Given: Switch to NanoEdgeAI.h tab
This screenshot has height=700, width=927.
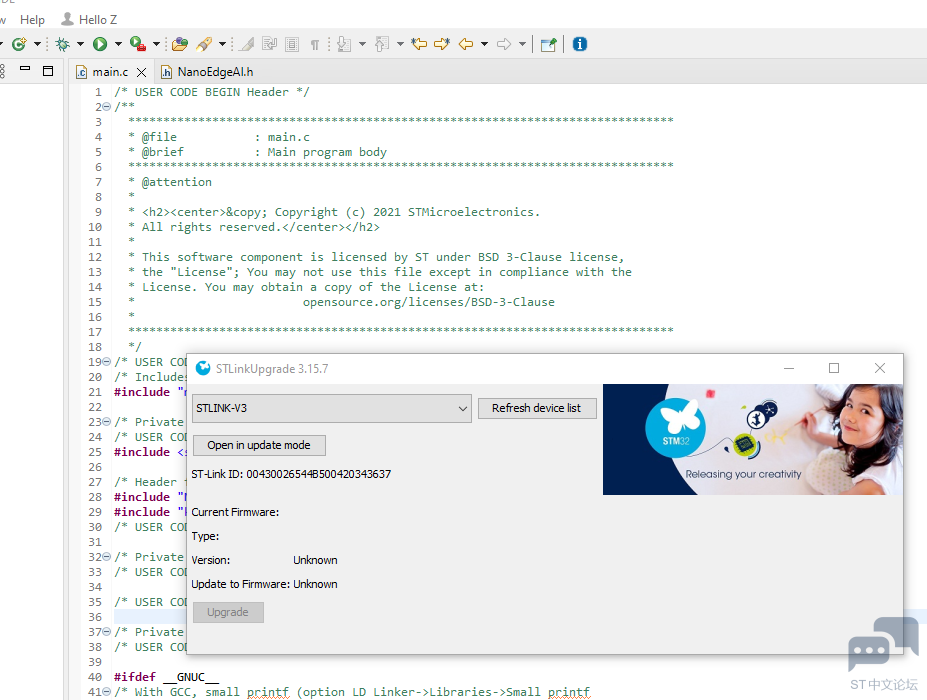Looking at the screenshot, I should pos(208,72).
